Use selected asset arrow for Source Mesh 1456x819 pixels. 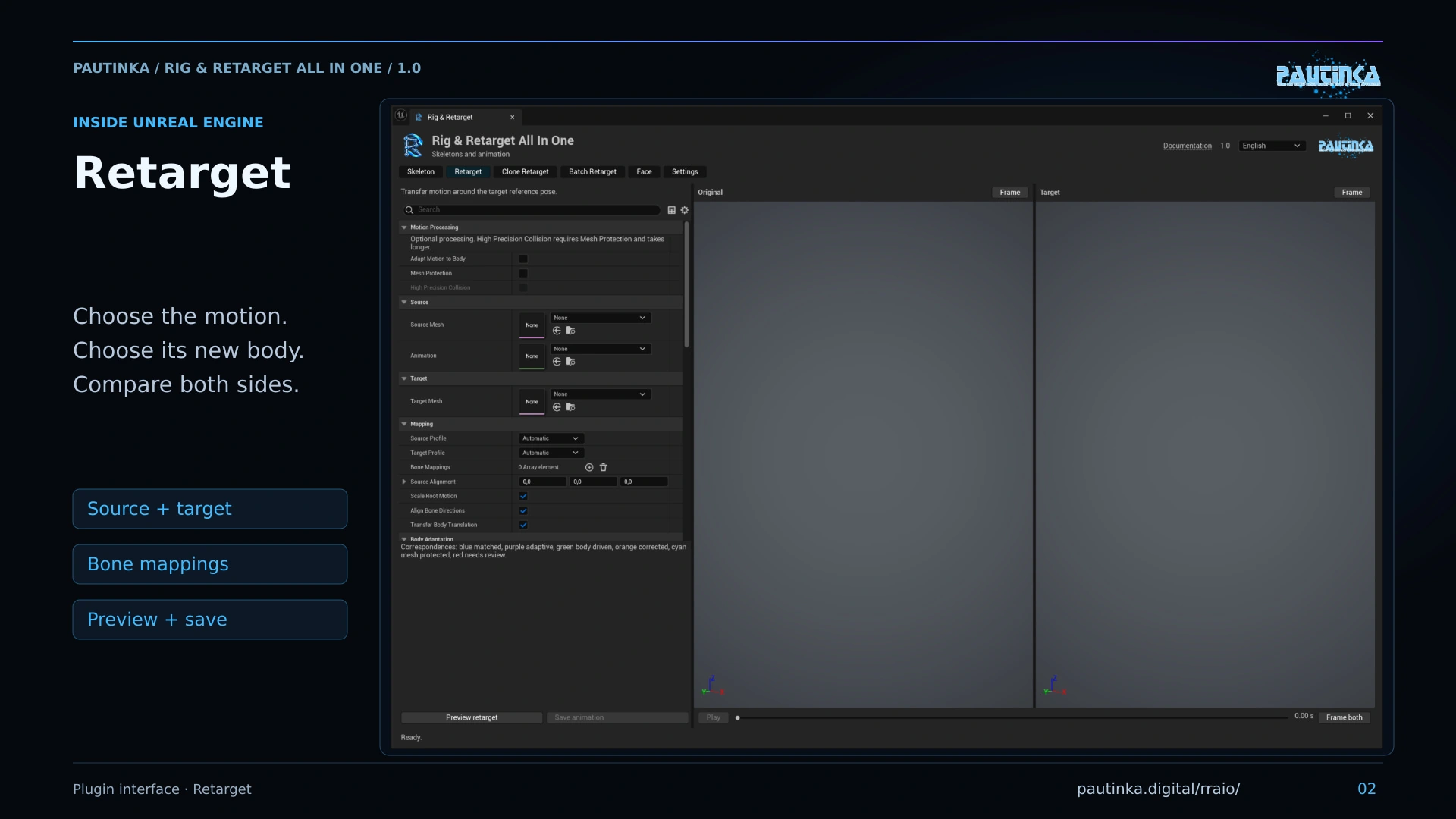pyautogui.click(x=557, y=331)
